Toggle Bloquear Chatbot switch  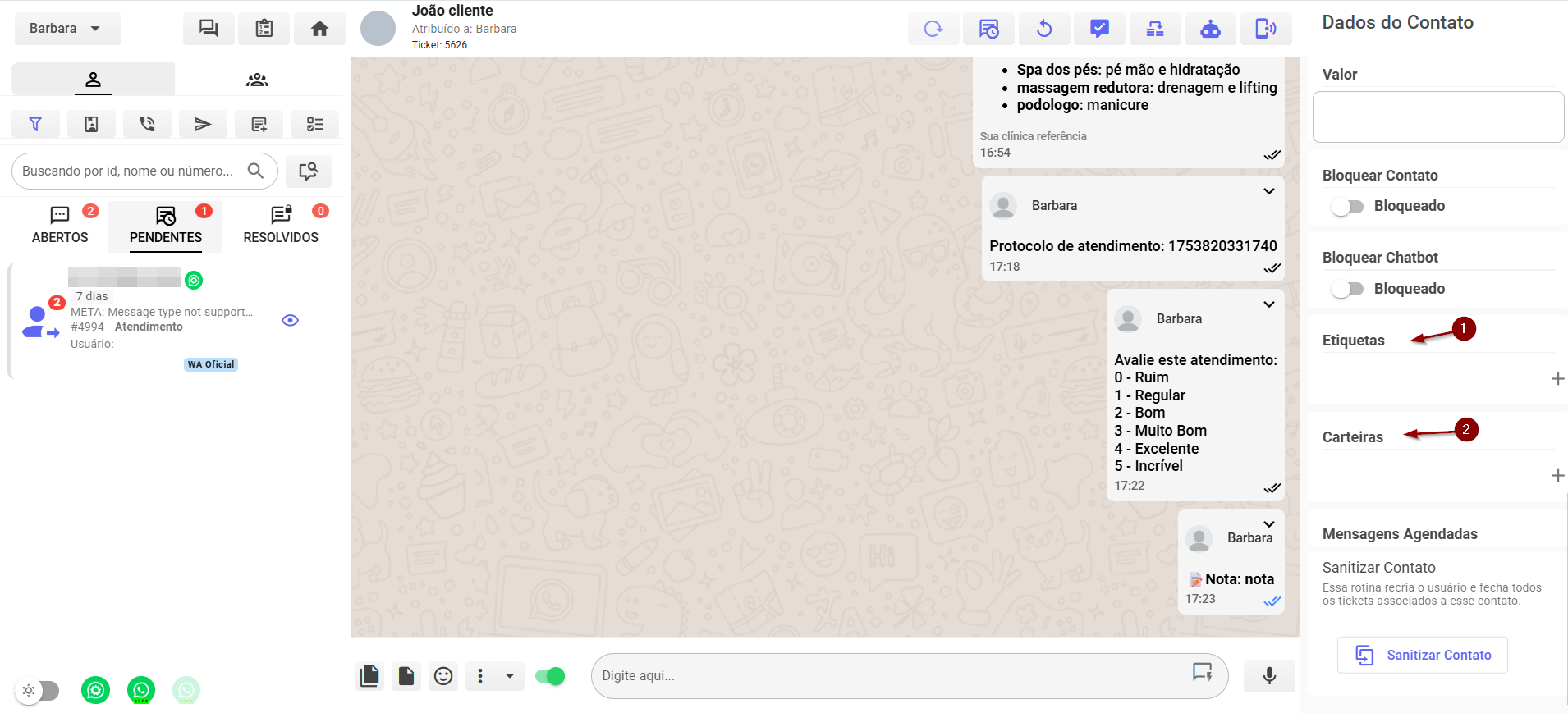click(x=1346, y=289)
